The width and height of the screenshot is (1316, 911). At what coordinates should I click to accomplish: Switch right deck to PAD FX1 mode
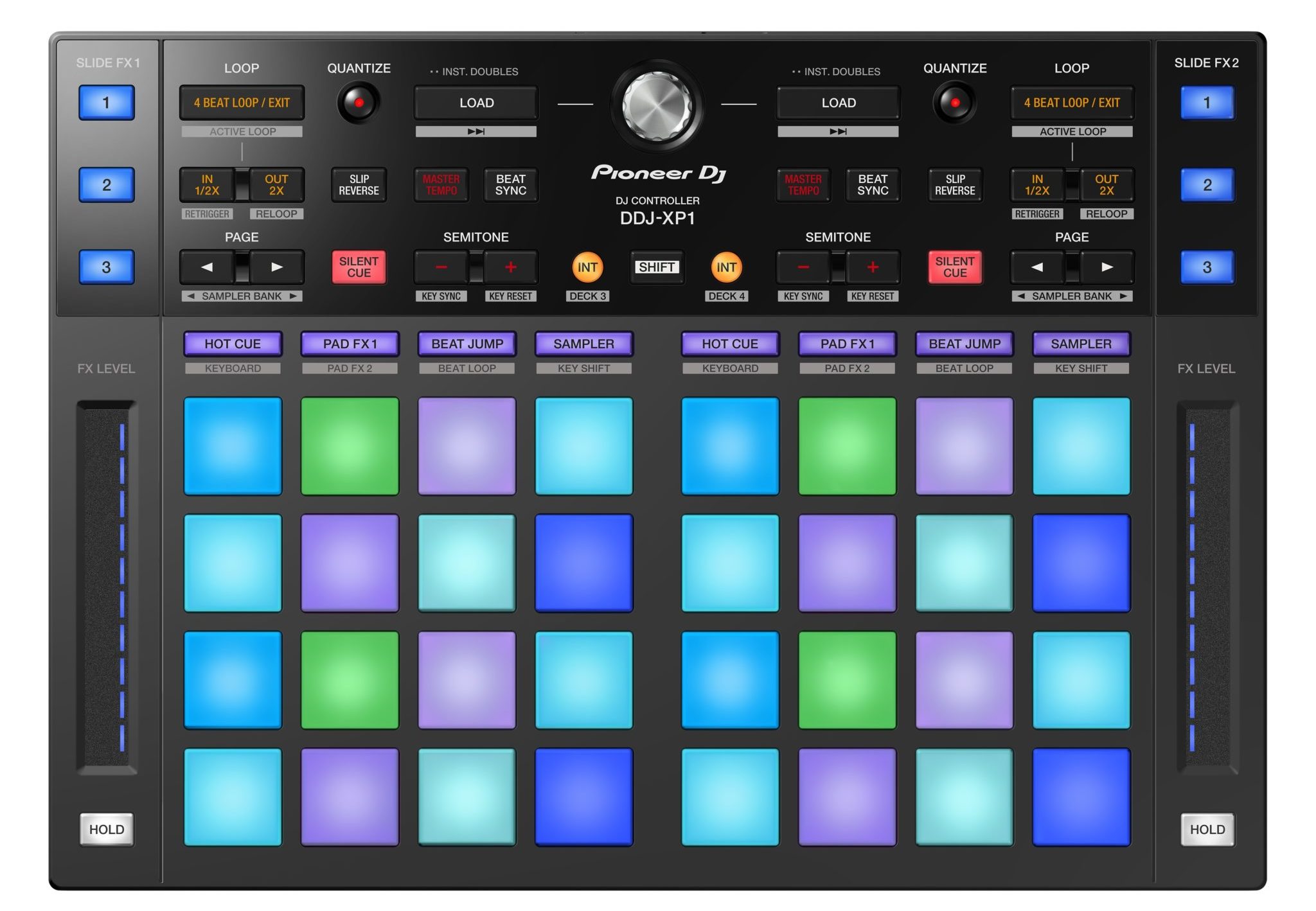click(x=847, y=344)
